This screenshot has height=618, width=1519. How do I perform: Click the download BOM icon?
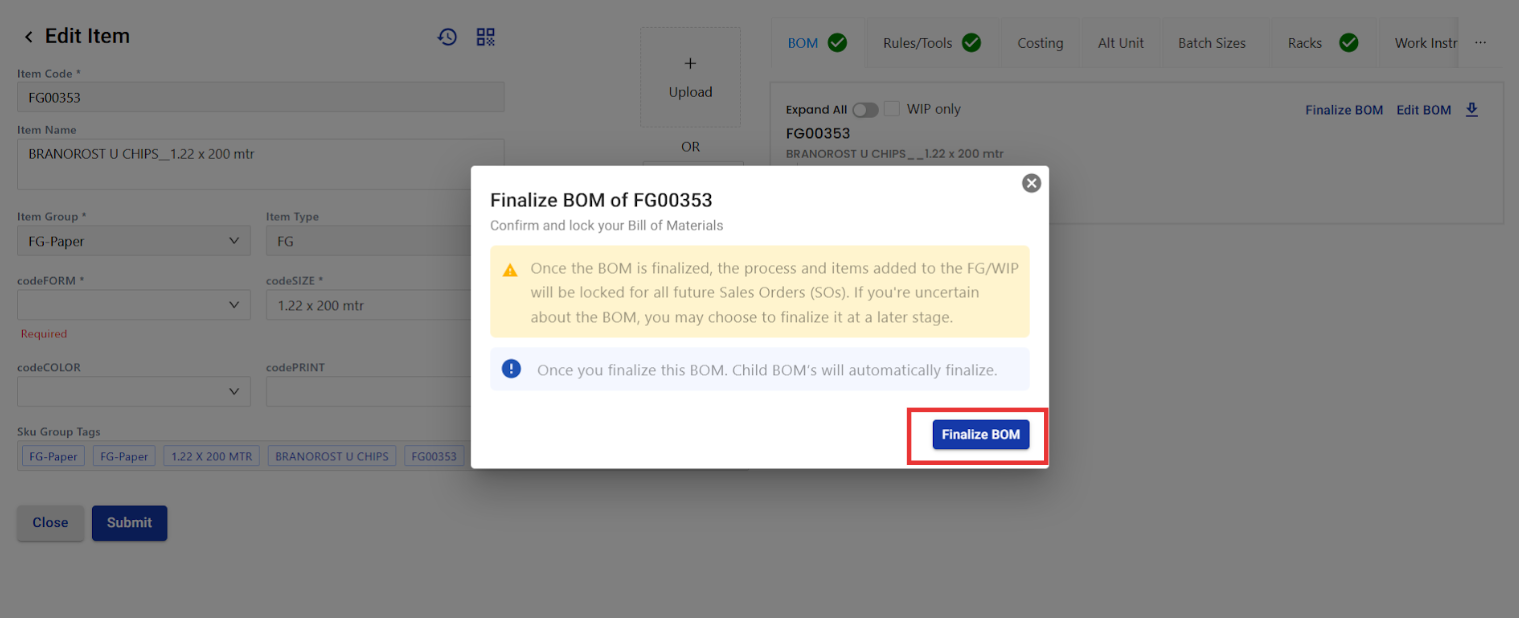pos(1472,110)
